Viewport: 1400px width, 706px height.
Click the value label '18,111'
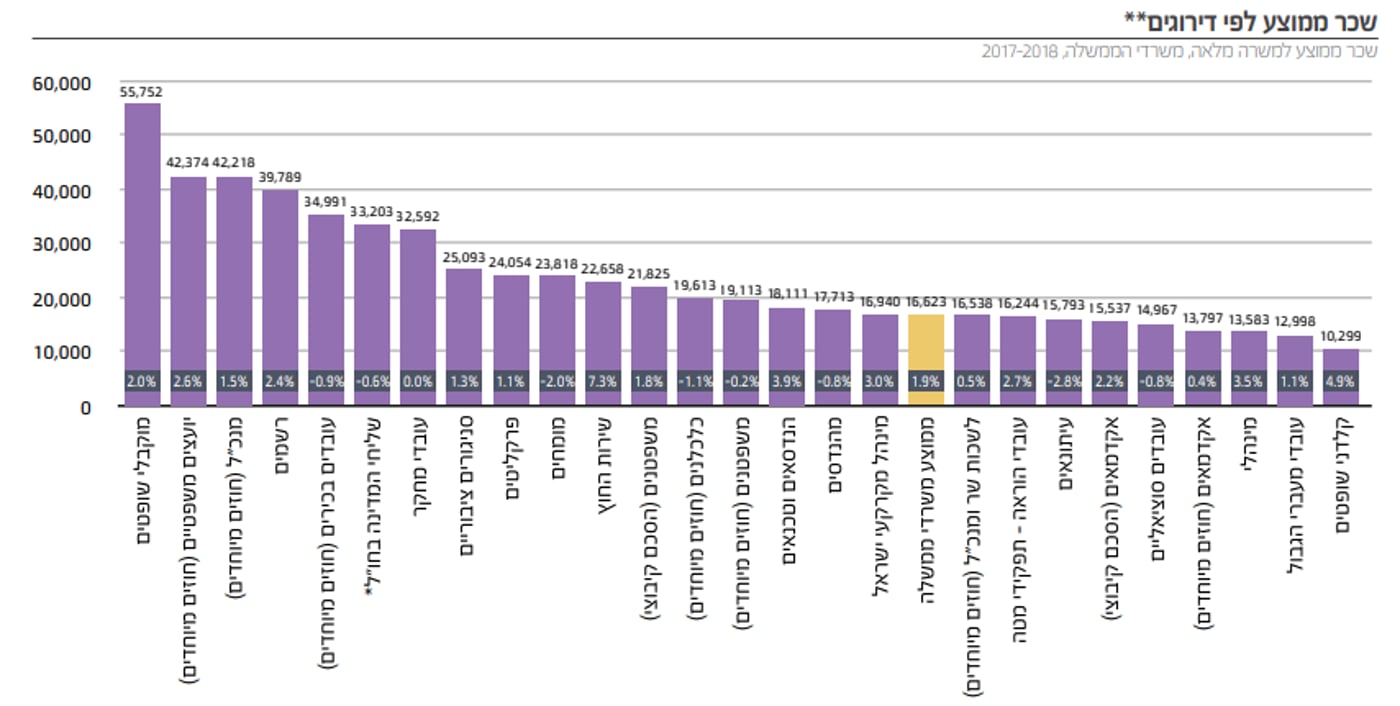tap(787, 295)
